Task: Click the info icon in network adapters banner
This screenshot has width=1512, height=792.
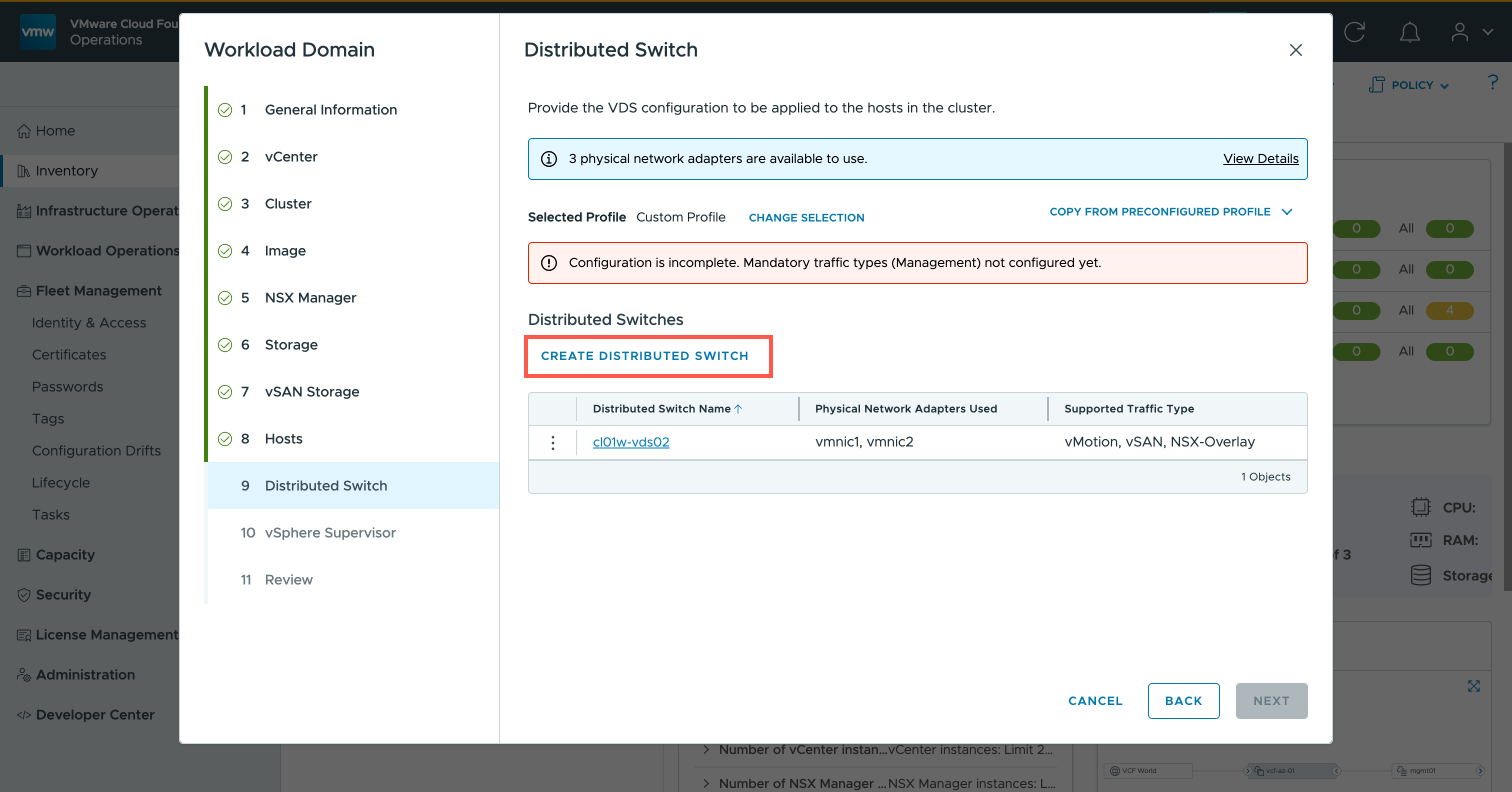Action: (549, 159)
